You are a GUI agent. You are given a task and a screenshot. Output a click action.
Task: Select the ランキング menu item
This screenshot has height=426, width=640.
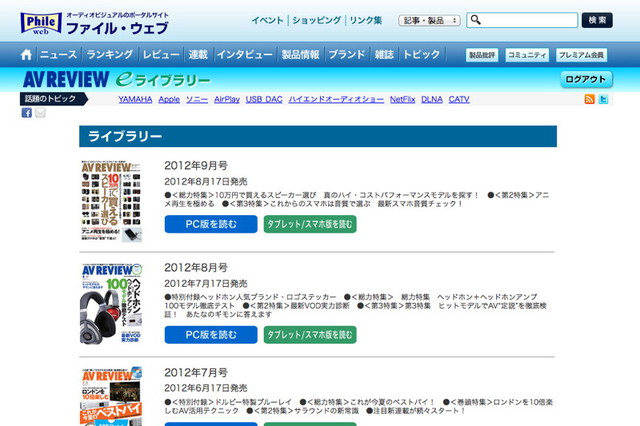(x=108, y=54)
